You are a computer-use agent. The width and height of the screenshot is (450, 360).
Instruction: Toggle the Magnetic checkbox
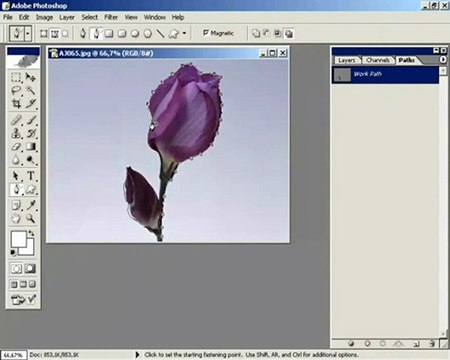click(206, 33)
